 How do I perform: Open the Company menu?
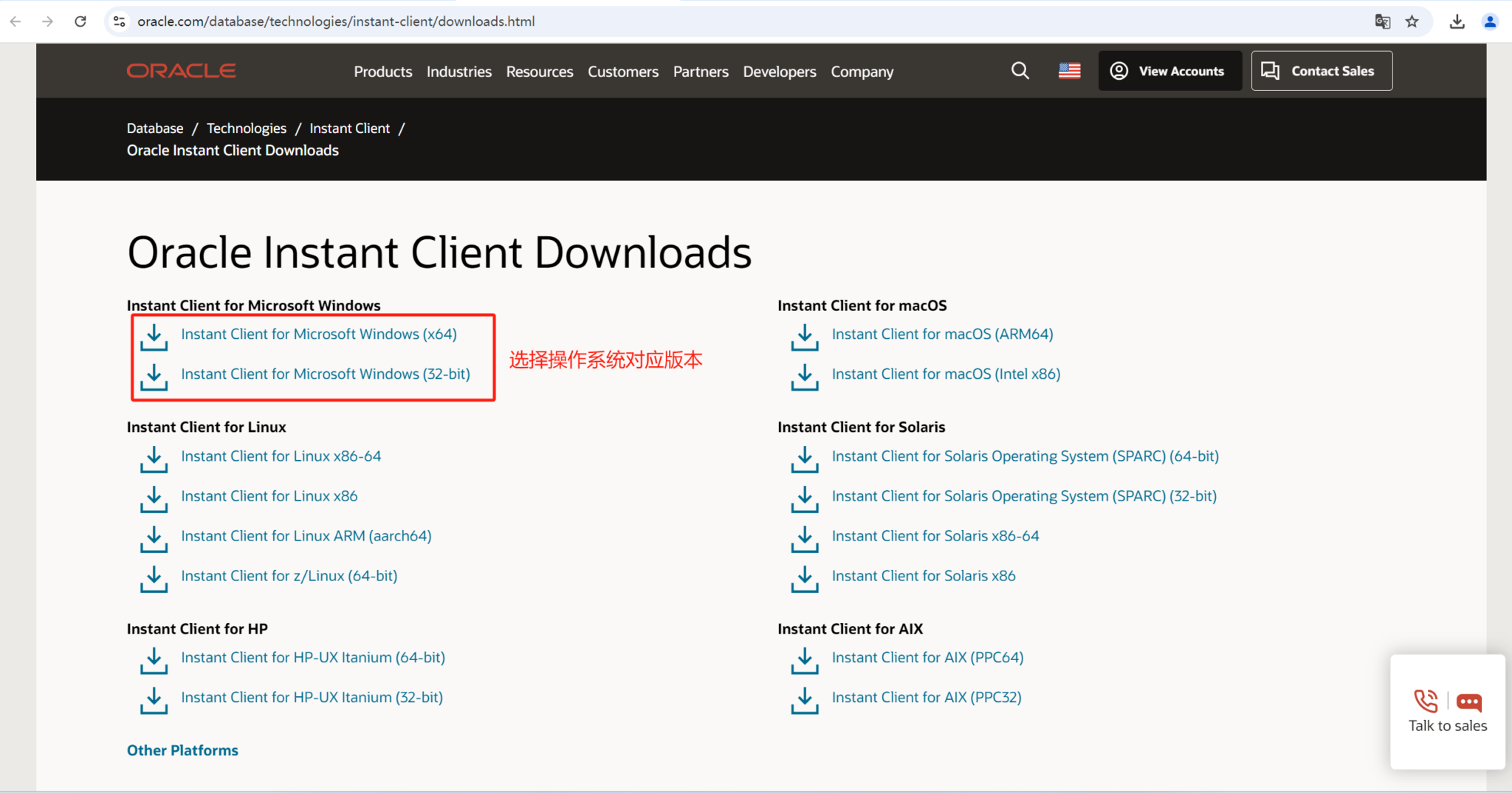[861, 72]
